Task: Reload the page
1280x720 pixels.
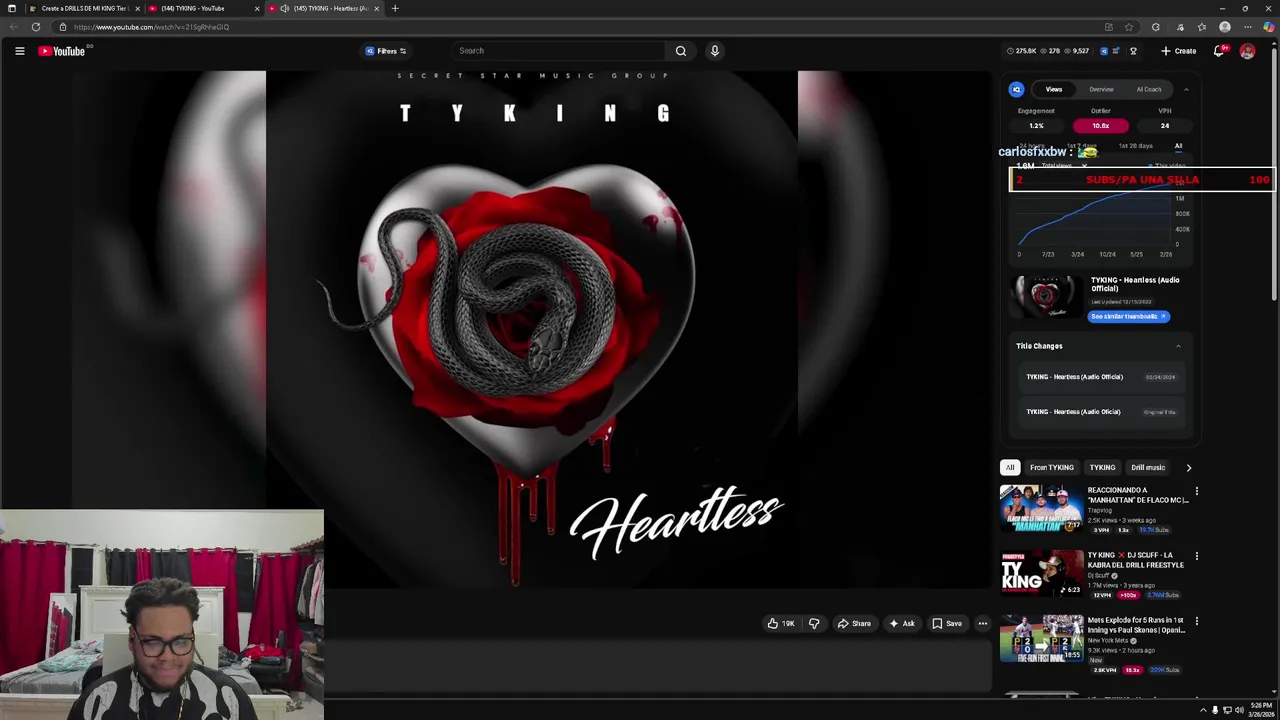Action: (36, 27)
